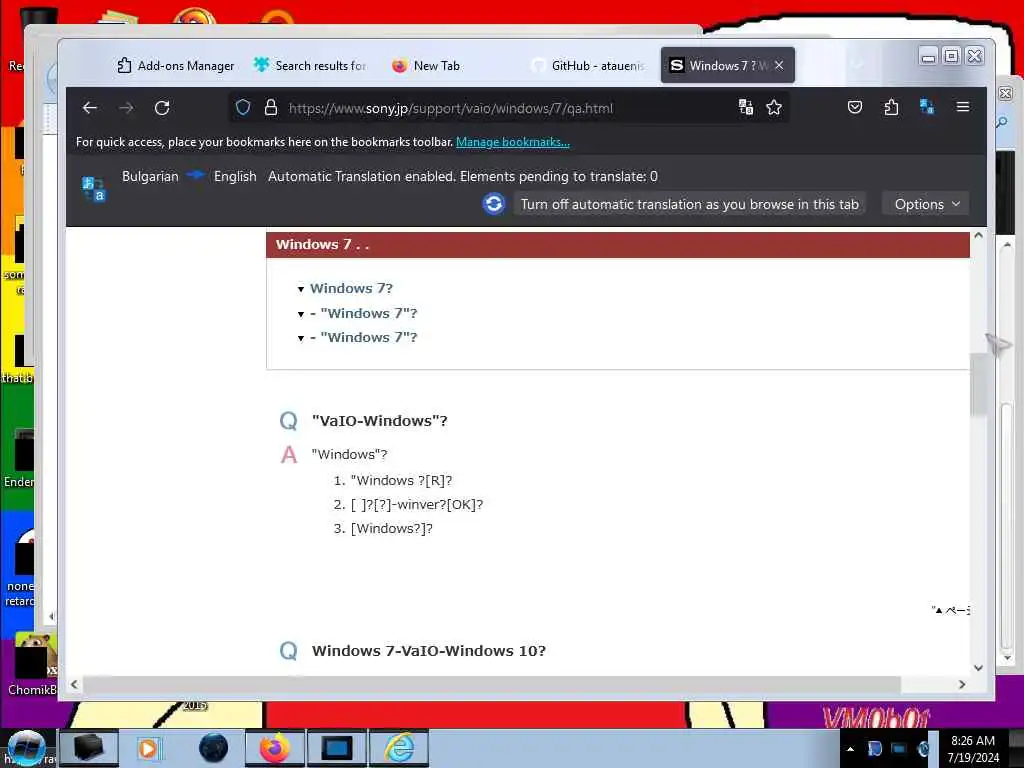This screenshot has width=1024, height=768.
Task: Turn off automatic translation in this tab
Action: point(690,204)
